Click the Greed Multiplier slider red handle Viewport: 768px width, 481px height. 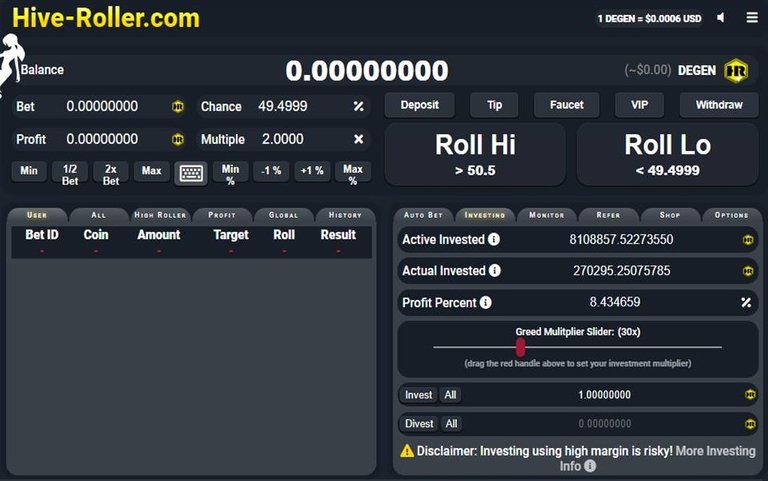(520, 347)
